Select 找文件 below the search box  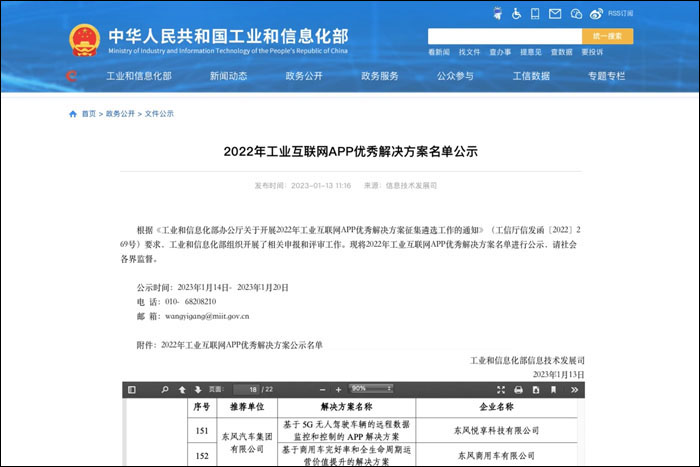pos(469,52)
